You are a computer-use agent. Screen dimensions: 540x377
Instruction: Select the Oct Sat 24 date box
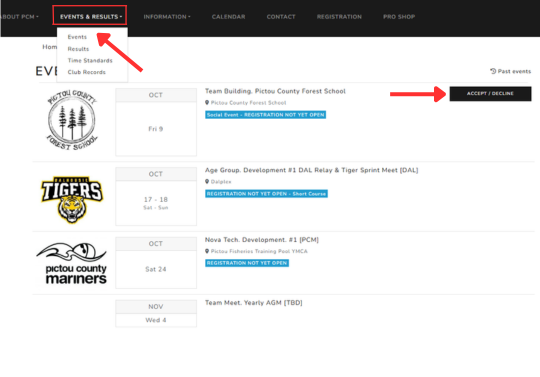(156, 263)
